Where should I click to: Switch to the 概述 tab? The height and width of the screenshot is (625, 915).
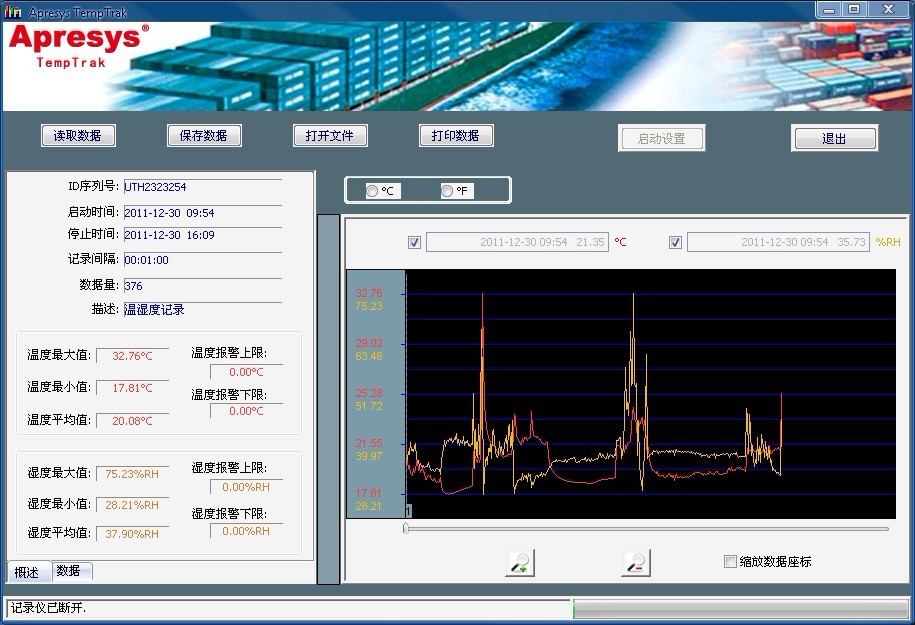pyautogui.click(x=27, y=572)
